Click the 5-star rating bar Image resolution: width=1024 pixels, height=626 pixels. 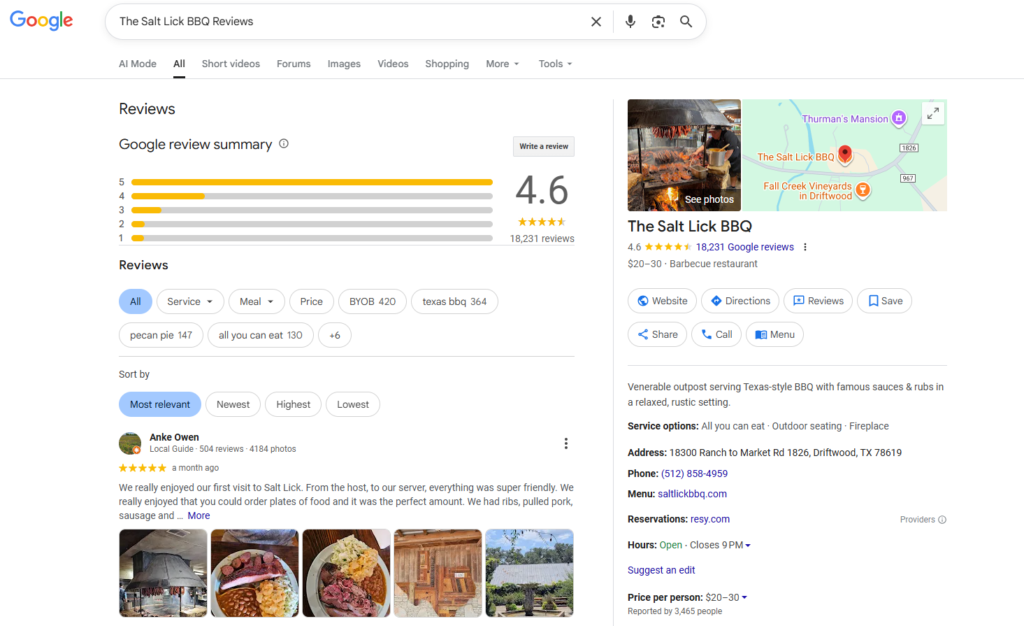[x=311, y=182]
